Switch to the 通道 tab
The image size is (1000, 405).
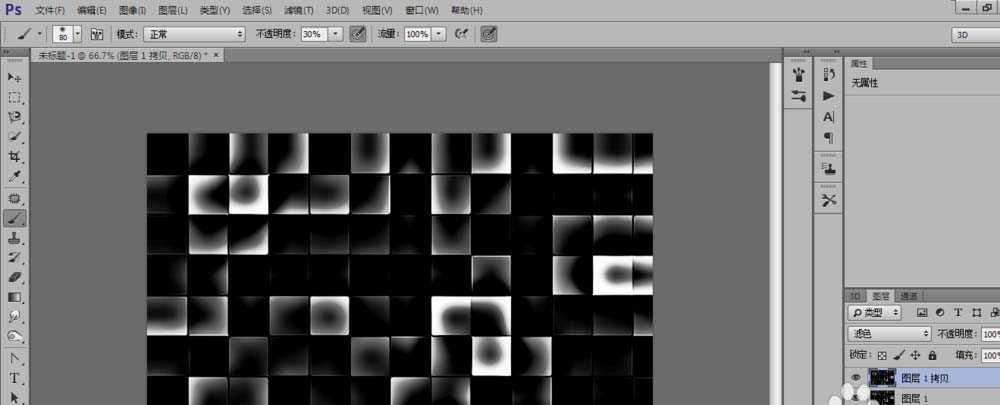pos(909,296)
